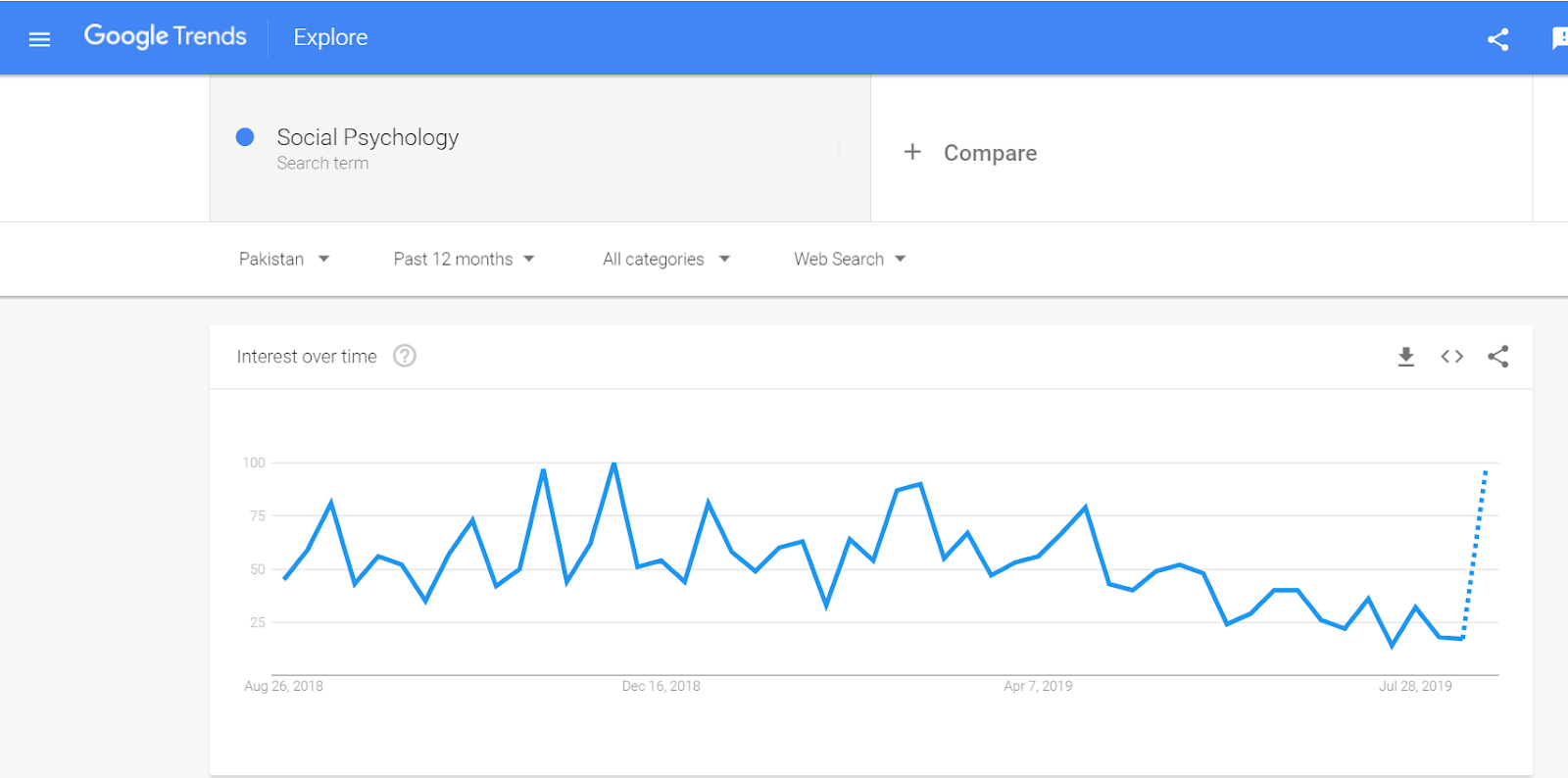Click the Google Trends logo
The height and width of the screenshot is (778, 1568).
[165, 36]
